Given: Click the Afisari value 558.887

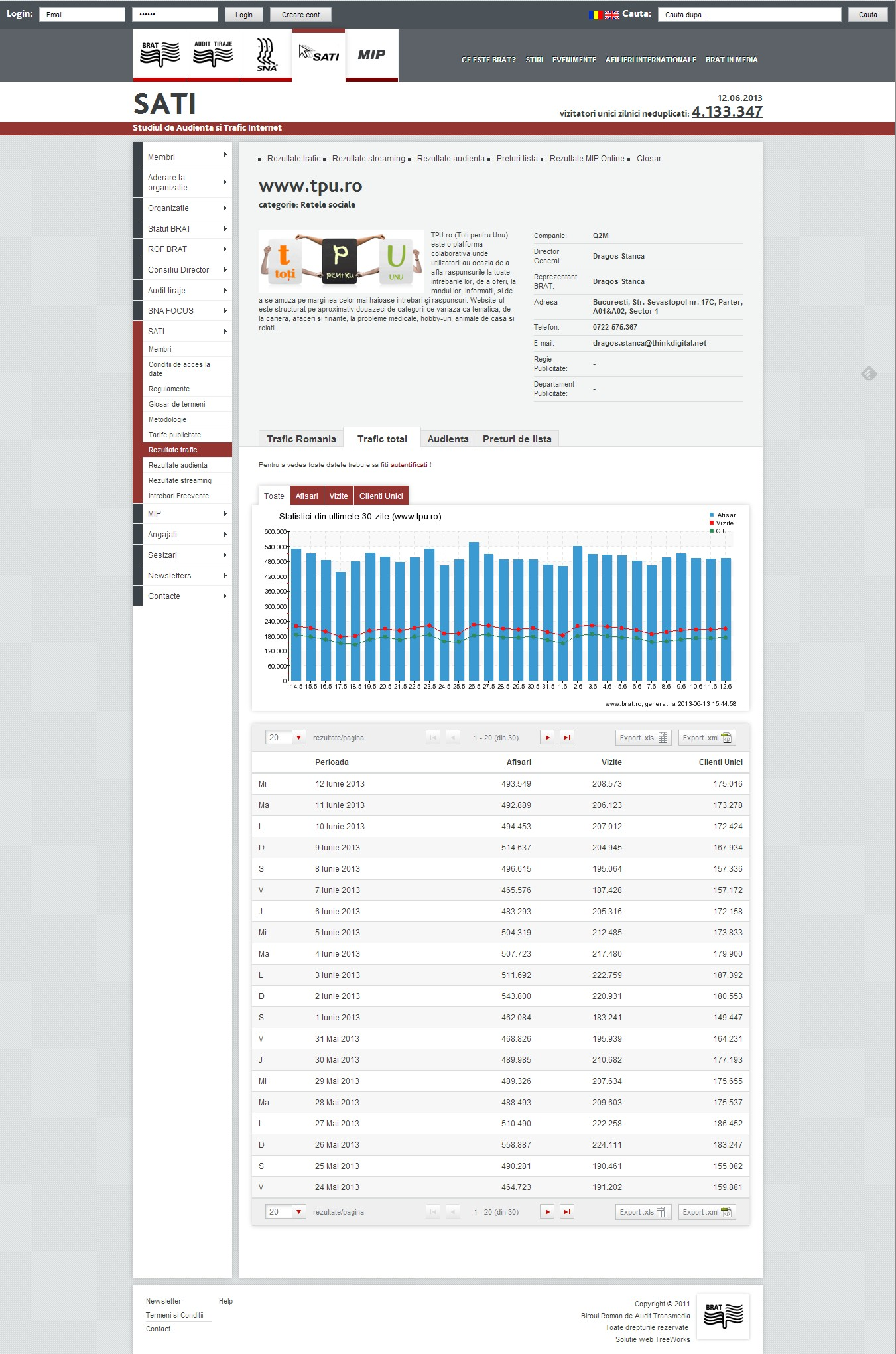Looking at the screenshot, I should (516, 1145).
